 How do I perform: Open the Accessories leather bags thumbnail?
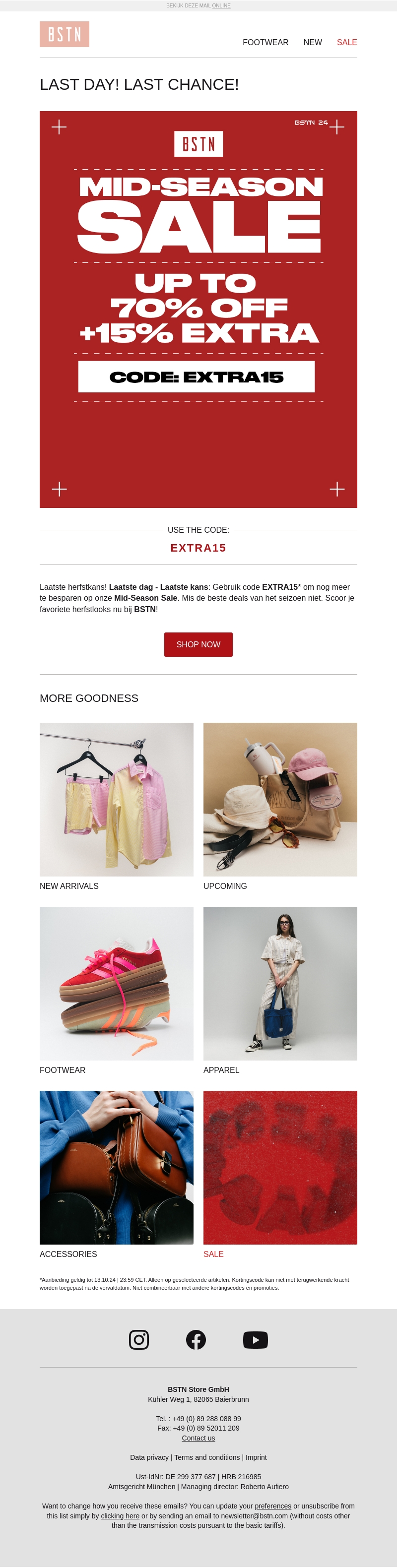coord(116,1168)
